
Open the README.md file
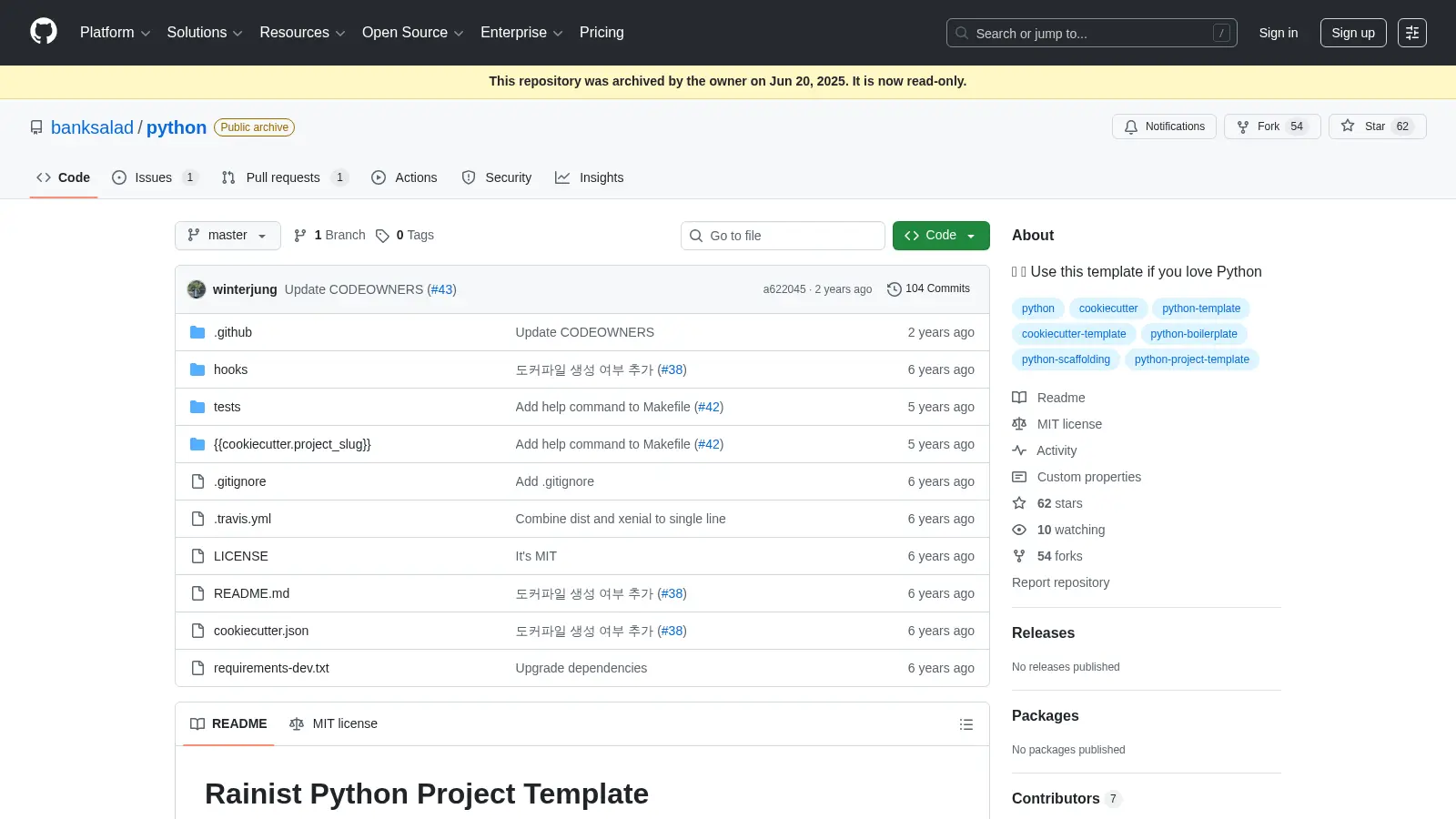(x=251, y=593)
